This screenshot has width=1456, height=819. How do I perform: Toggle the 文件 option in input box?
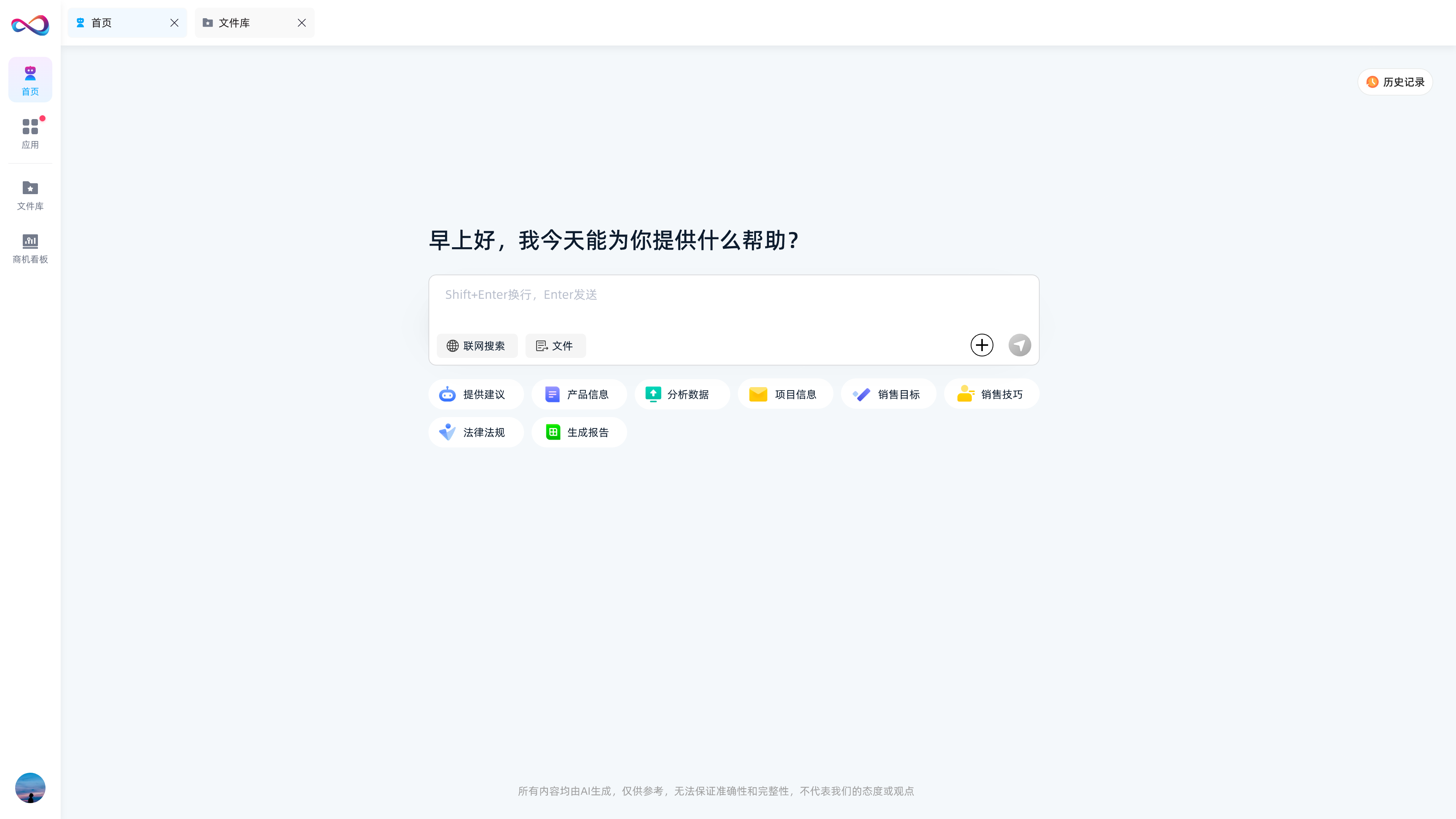point(555,346)
